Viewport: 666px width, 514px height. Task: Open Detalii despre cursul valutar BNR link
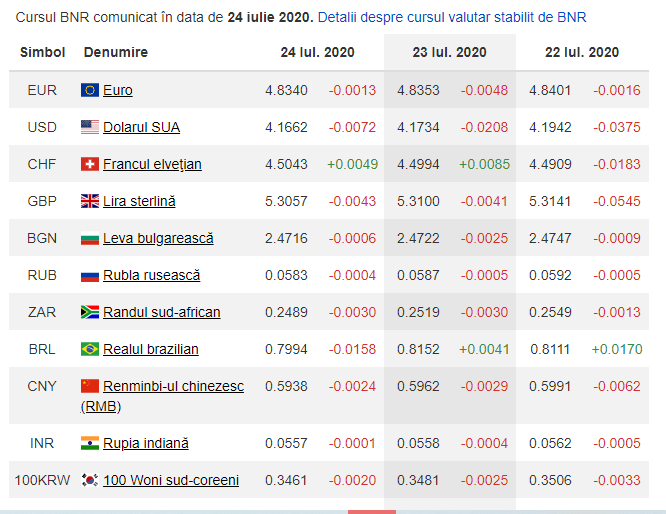[x=452, y=17]
